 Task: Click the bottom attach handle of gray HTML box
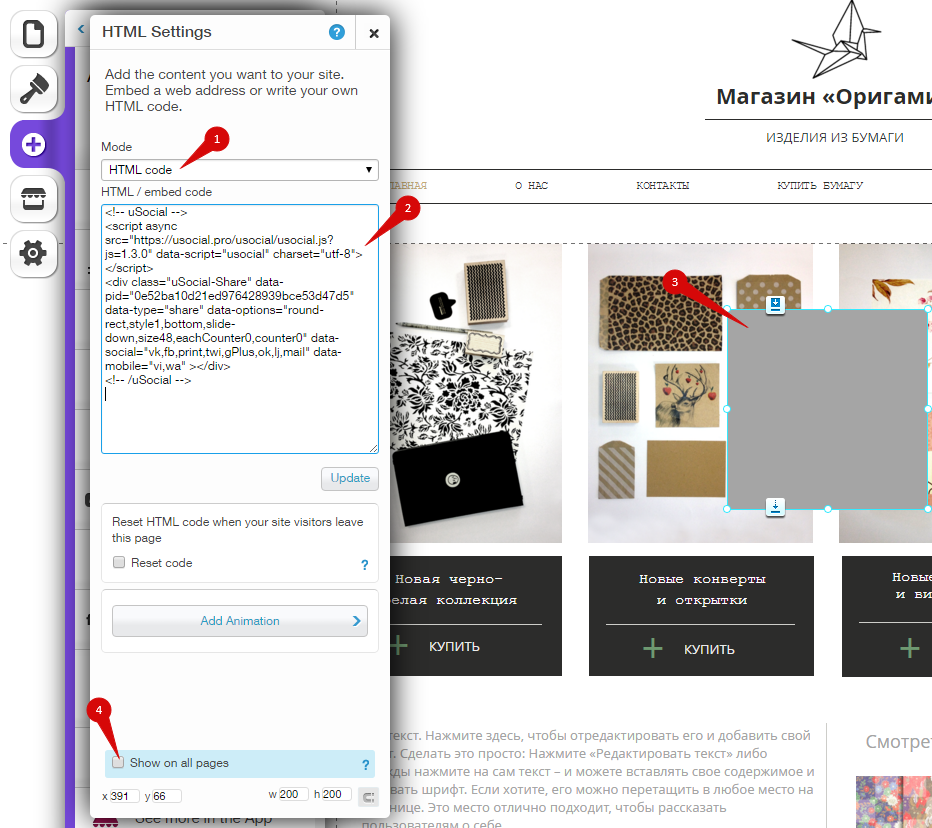tap(775, 507)
